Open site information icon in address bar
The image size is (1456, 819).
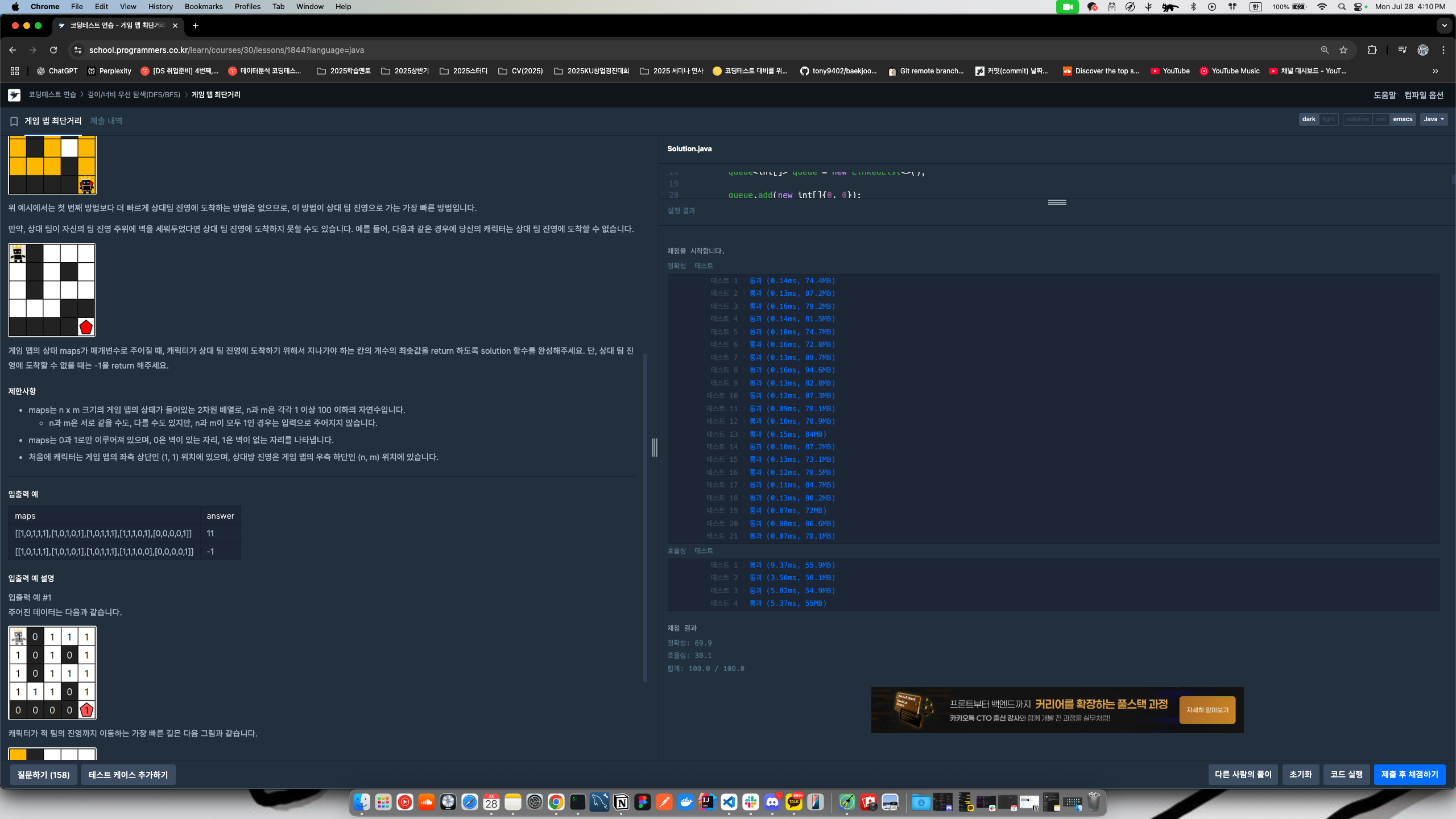[x=78, y=50]
